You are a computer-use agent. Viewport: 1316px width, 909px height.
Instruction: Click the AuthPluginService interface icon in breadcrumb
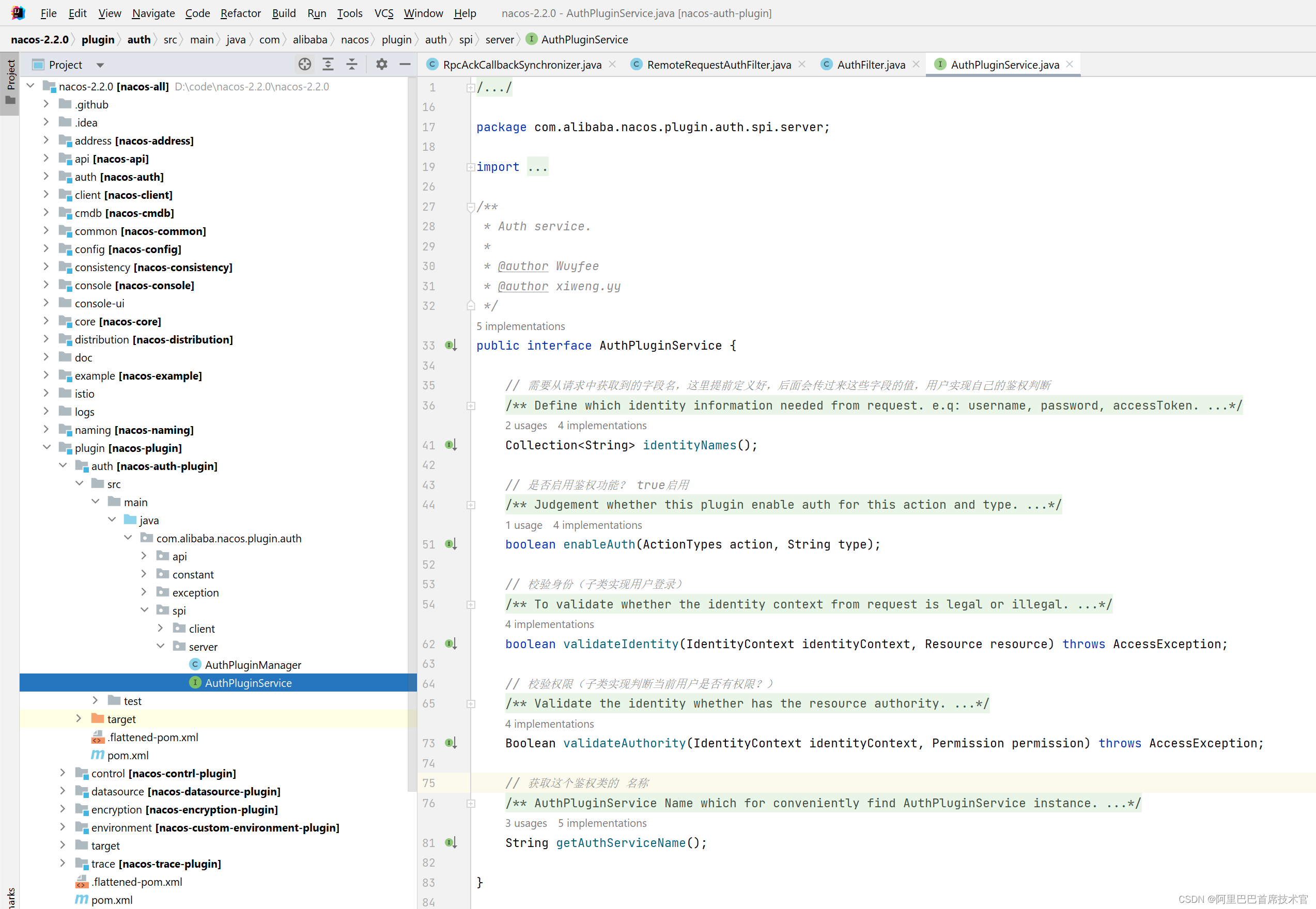click(x=531, y=39)
